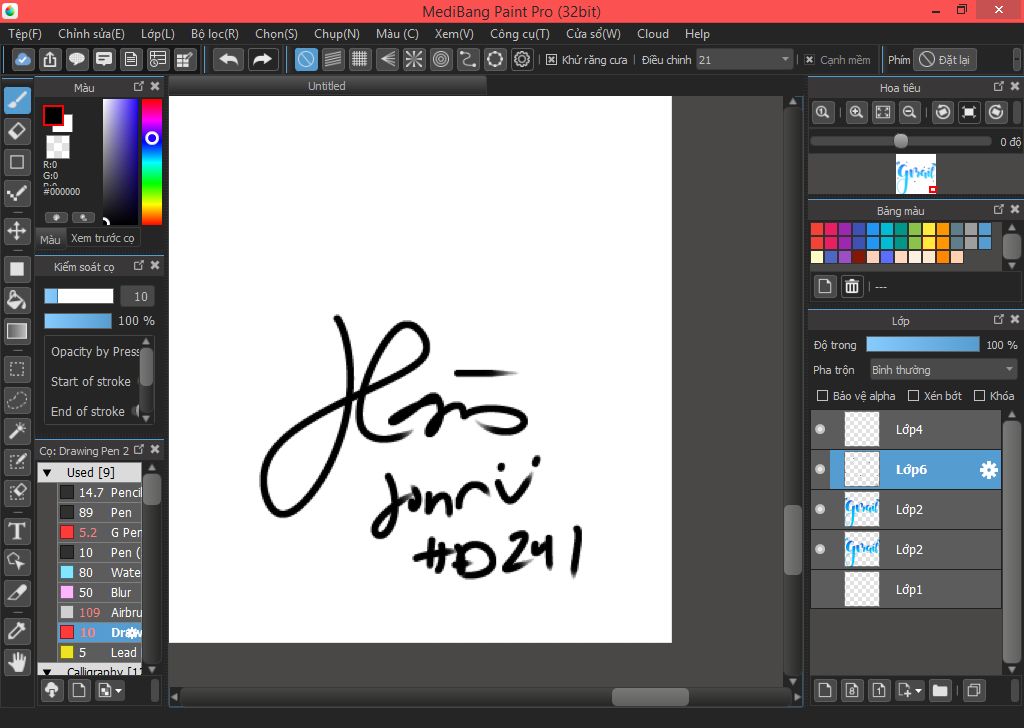
Task: Select the Gradient tool
Action: point(17,331)
